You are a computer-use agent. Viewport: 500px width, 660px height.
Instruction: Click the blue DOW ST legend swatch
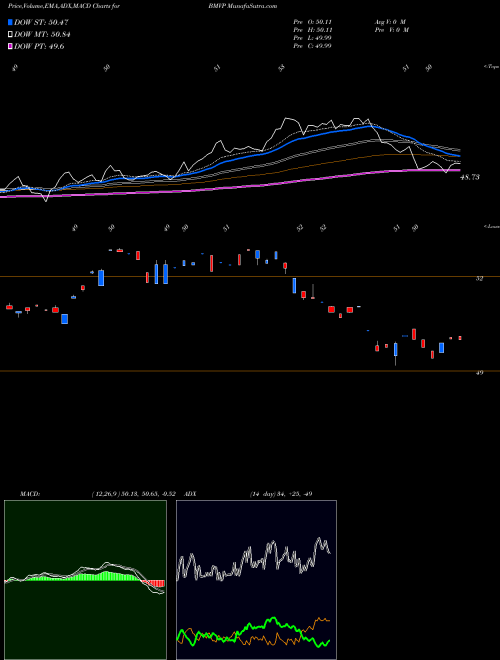pyautogui.click(x=10, y=23)
